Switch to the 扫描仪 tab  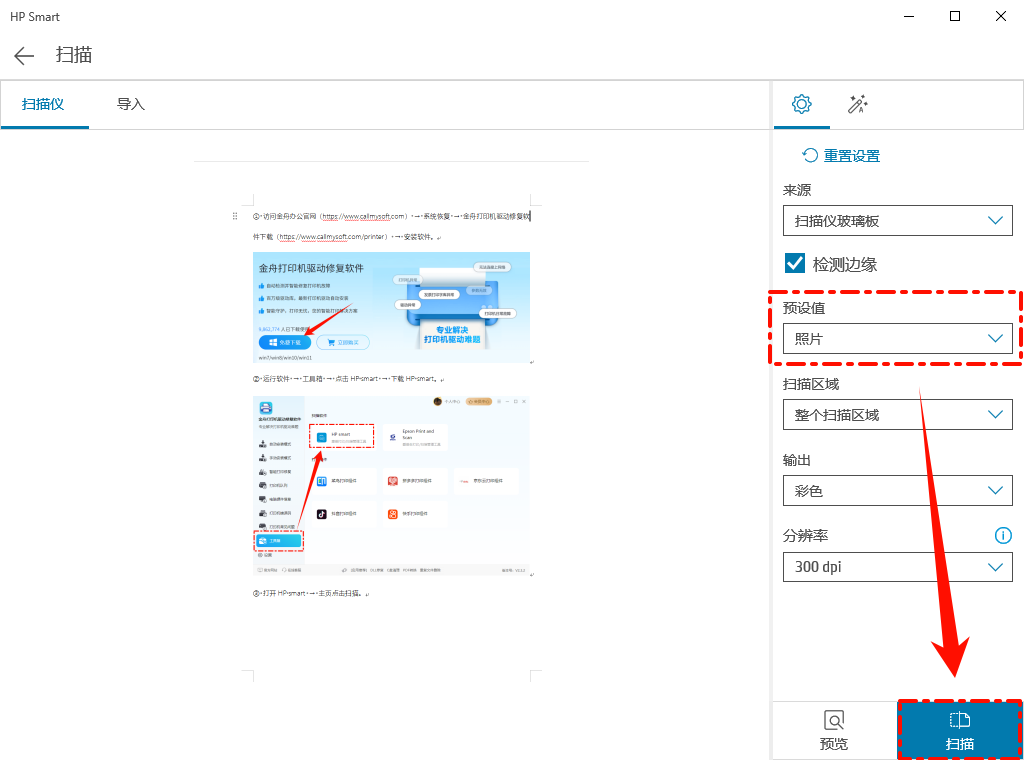tap(43, 104)
